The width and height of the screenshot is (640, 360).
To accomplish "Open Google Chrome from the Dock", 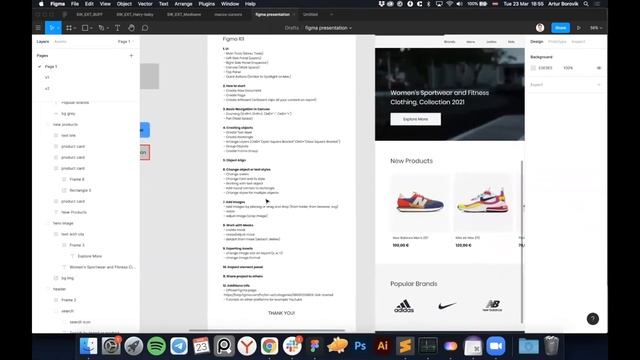I will [x=269, y=346].
